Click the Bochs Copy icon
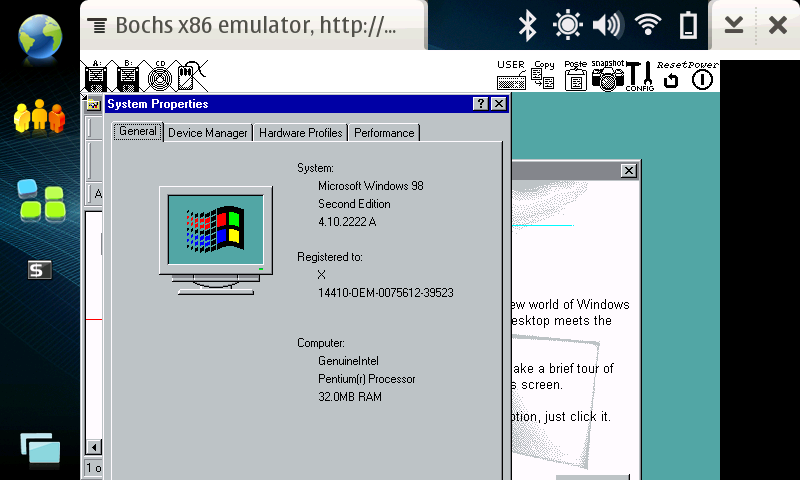The width and height of the screenshot is (800, 480). tap(543, 75)
